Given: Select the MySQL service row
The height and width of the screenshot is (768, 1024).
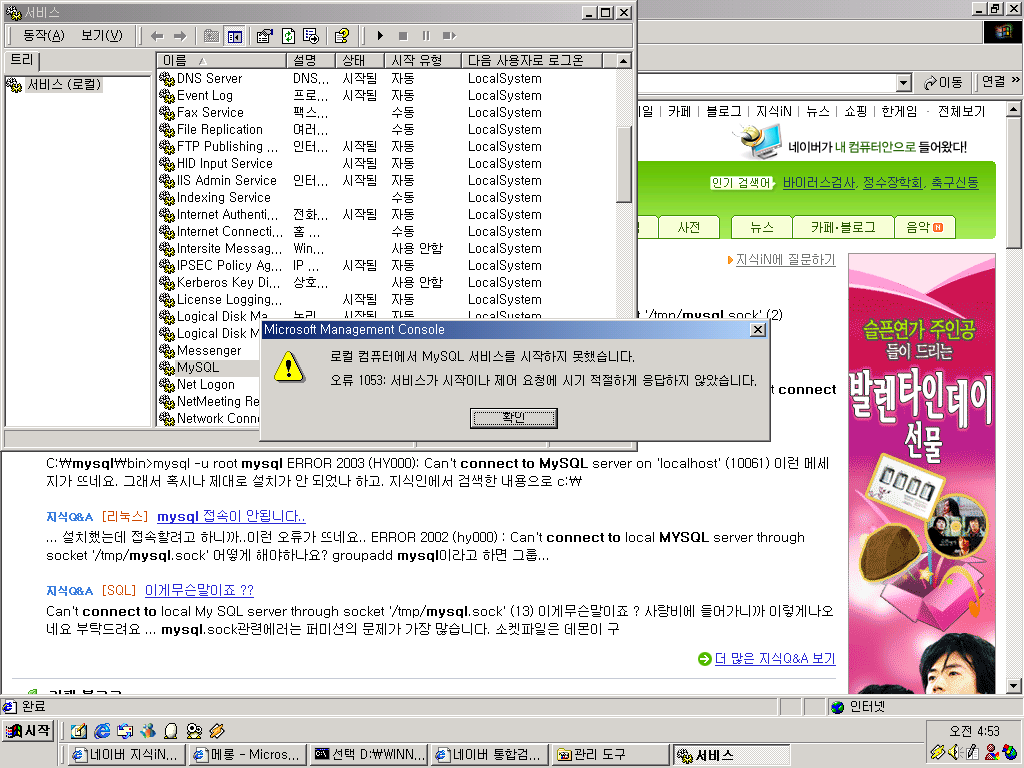Looking at the screenshot, I should coord(209,368).
